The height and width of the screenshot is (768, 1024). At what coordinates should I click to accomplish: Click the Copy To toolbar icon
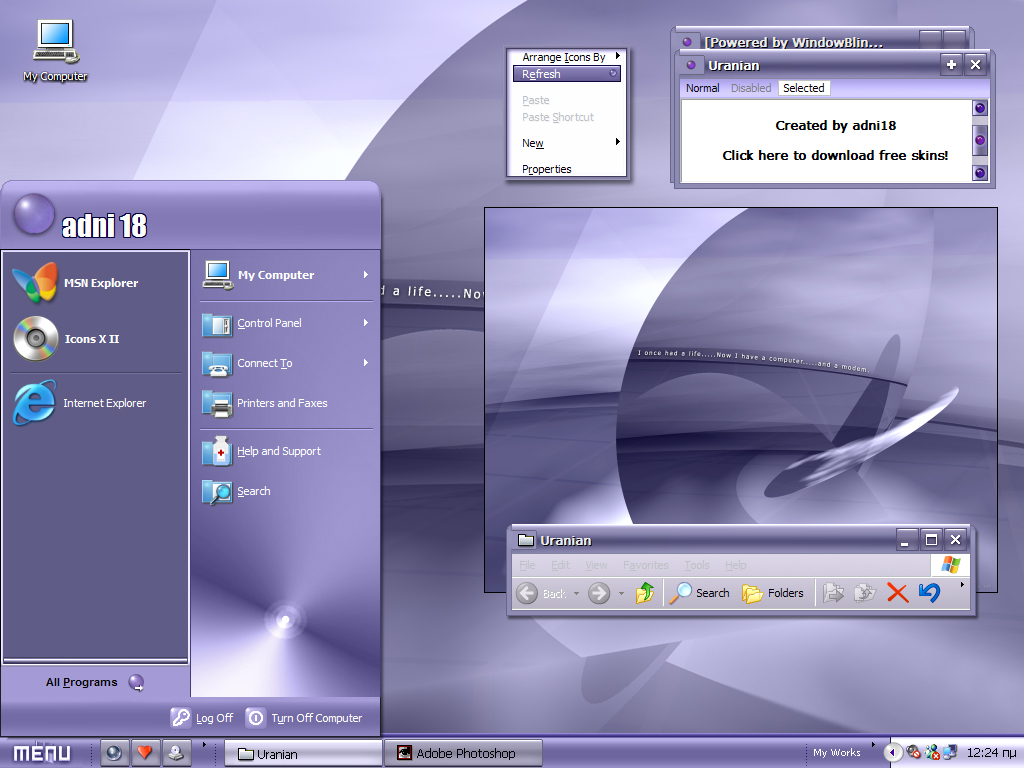[x=865, y=592]
